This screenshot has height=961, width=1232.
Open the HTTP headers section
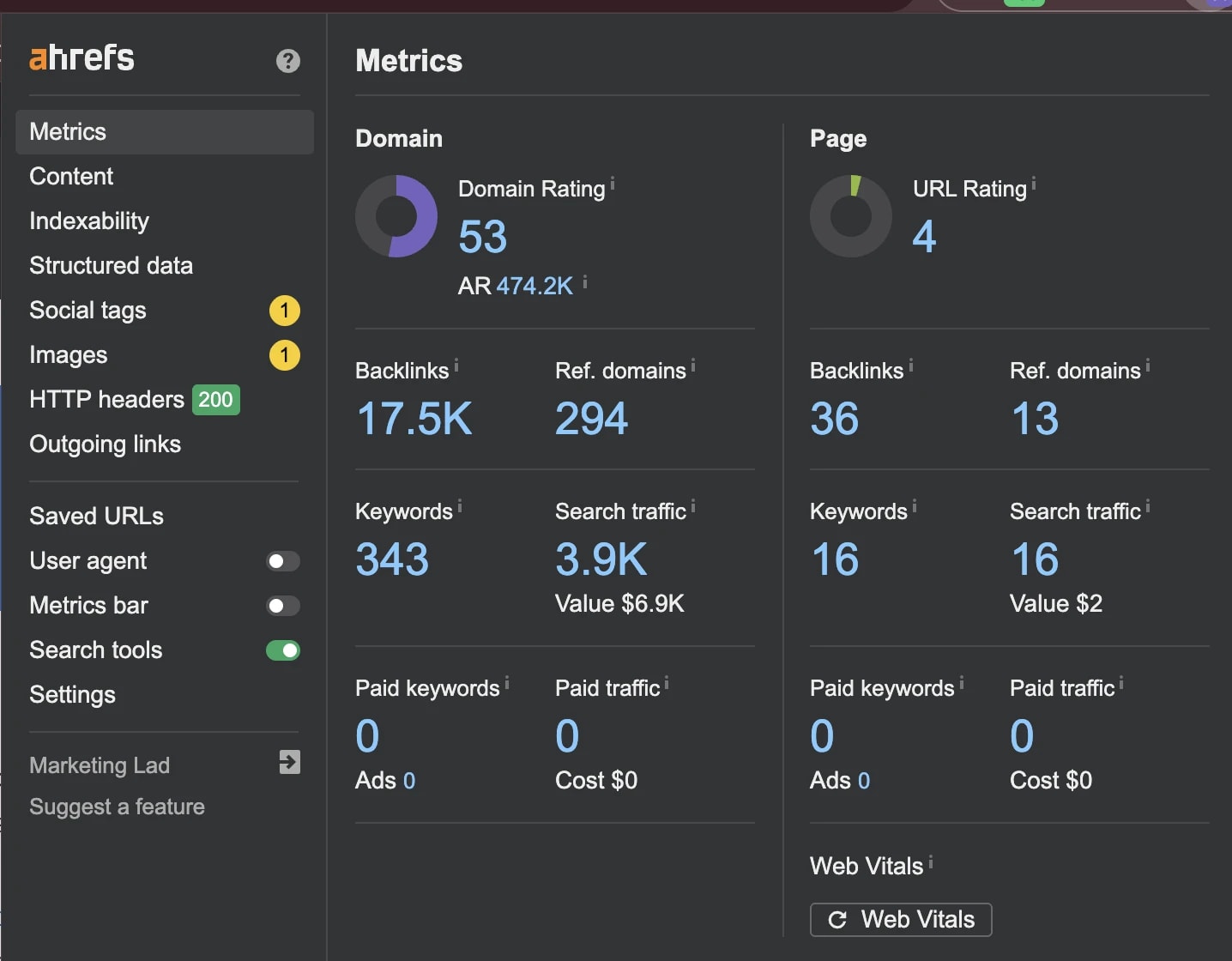tap(106, 400)
